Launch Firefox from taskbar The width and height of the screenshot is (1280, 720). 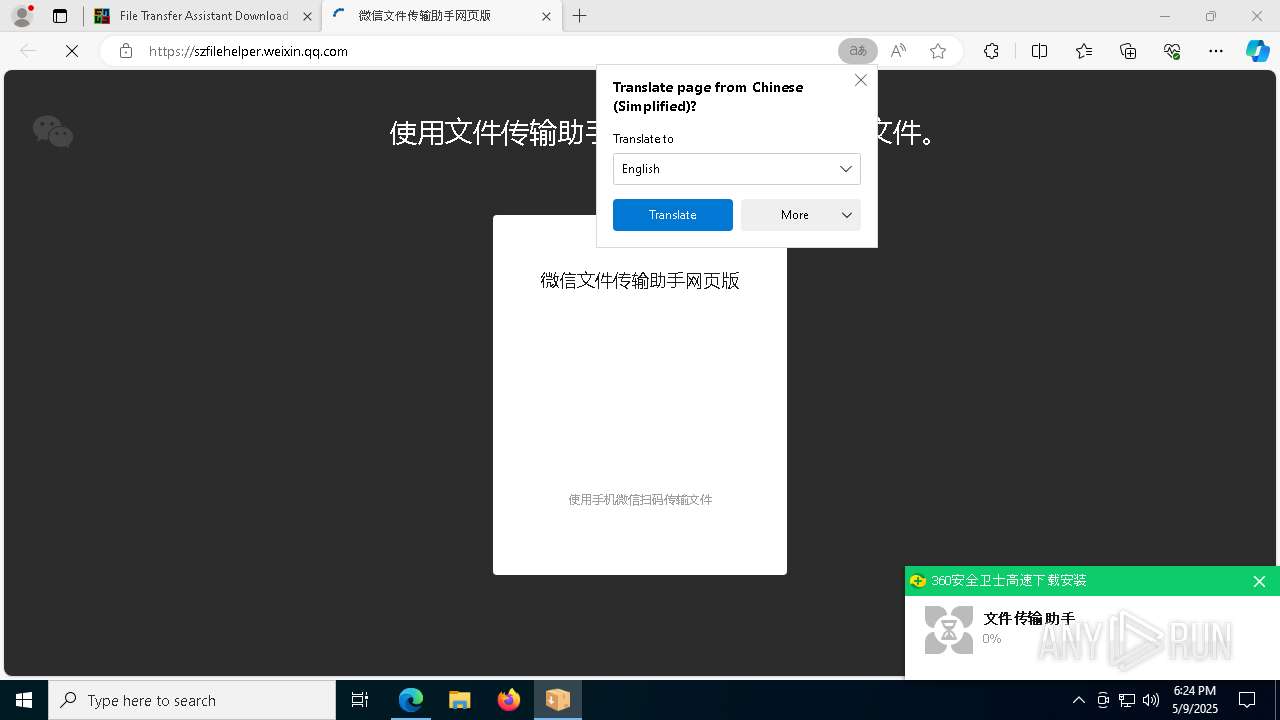[509, 700]
